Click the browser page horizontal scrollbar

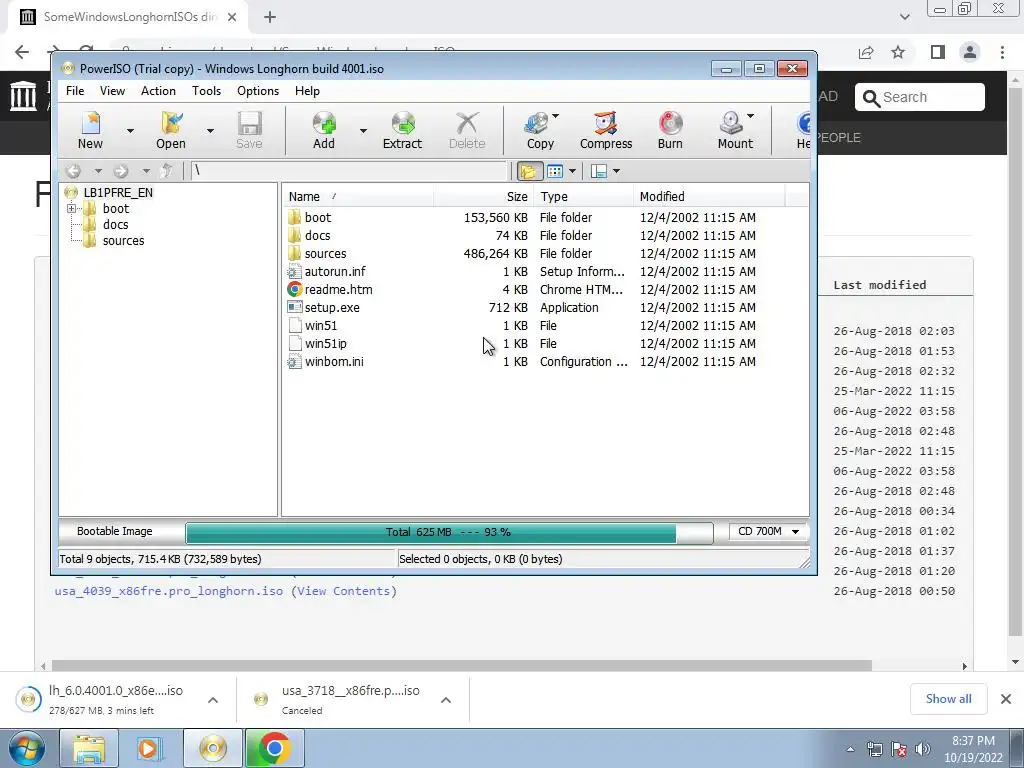coord(462,665)
